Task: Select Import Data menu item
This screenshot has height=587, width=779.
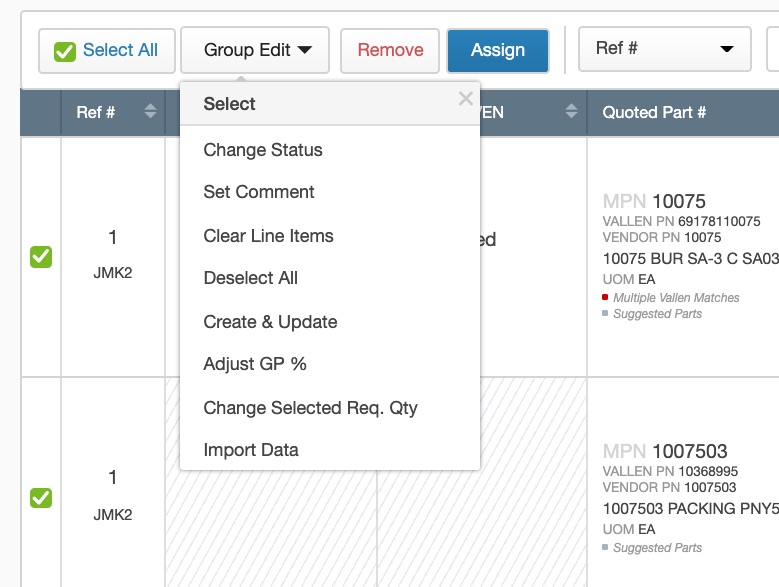Action: [x=251, y=450]
